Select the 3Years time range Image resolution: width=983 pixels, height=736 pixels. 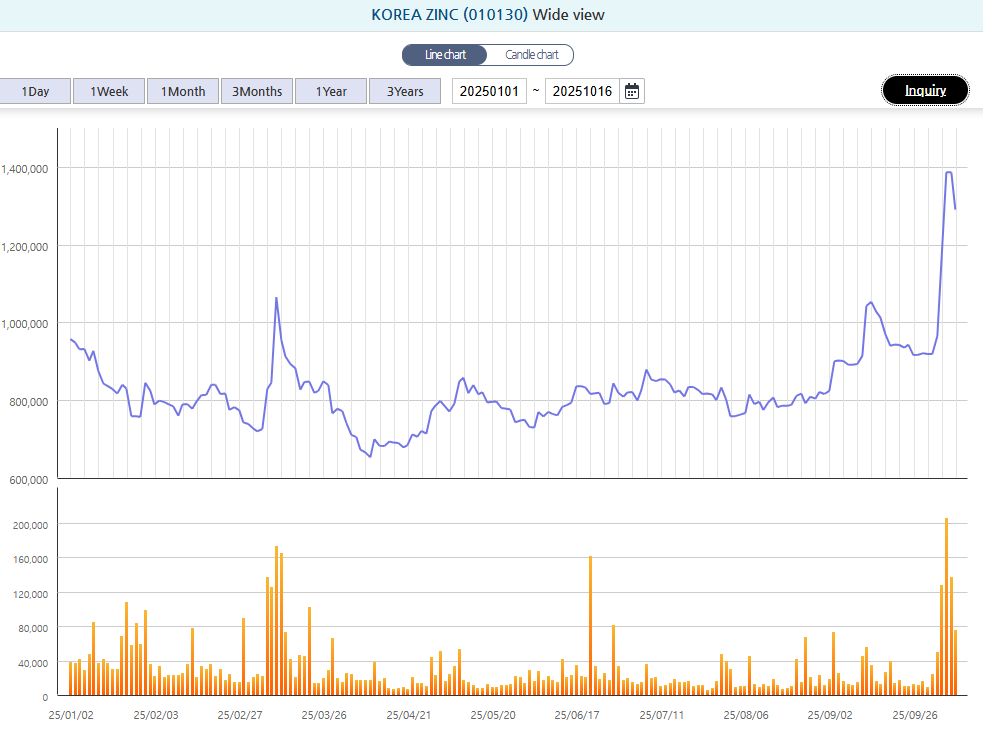click(x=404, y=90)
